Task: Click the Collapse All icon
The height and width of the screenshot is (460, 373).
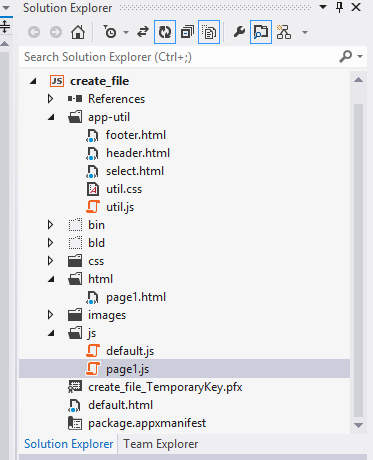Action: coord(187,32)
